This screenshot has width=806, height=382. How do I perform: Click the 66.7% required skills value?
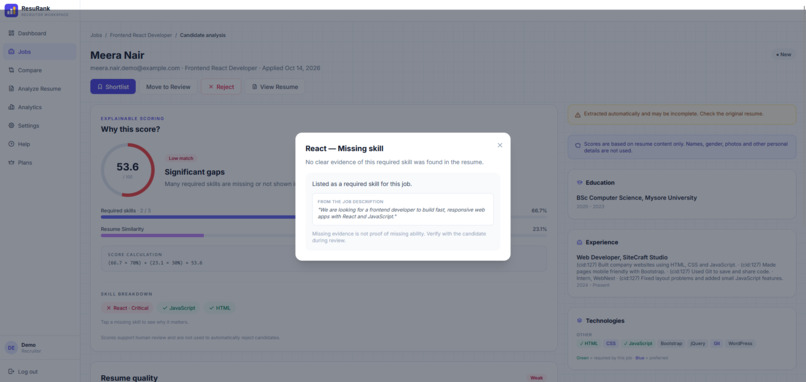539,211
